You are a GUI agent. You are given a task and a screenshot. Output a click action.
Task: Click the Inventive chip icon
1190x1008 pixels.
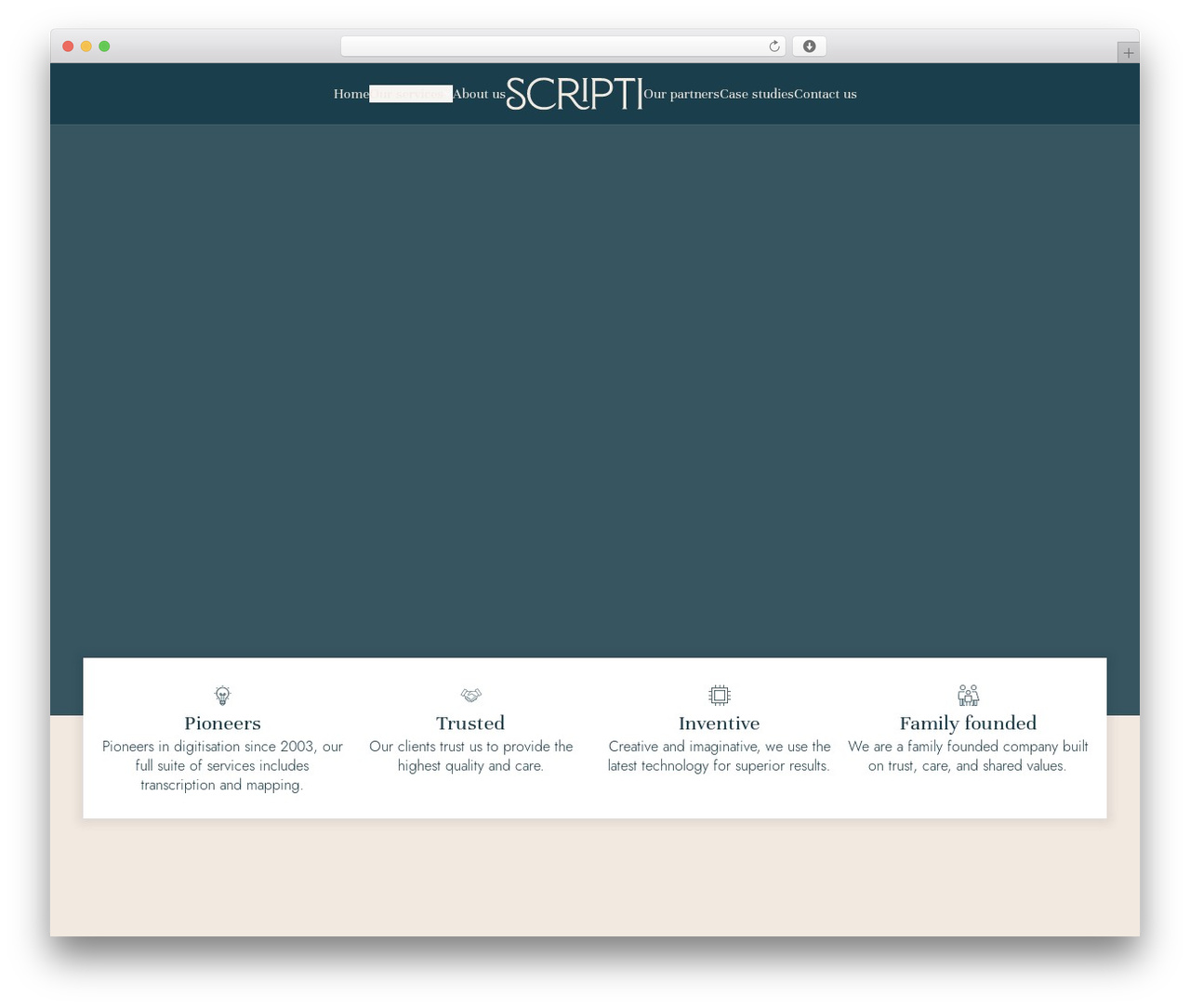[x=720, y=695]
